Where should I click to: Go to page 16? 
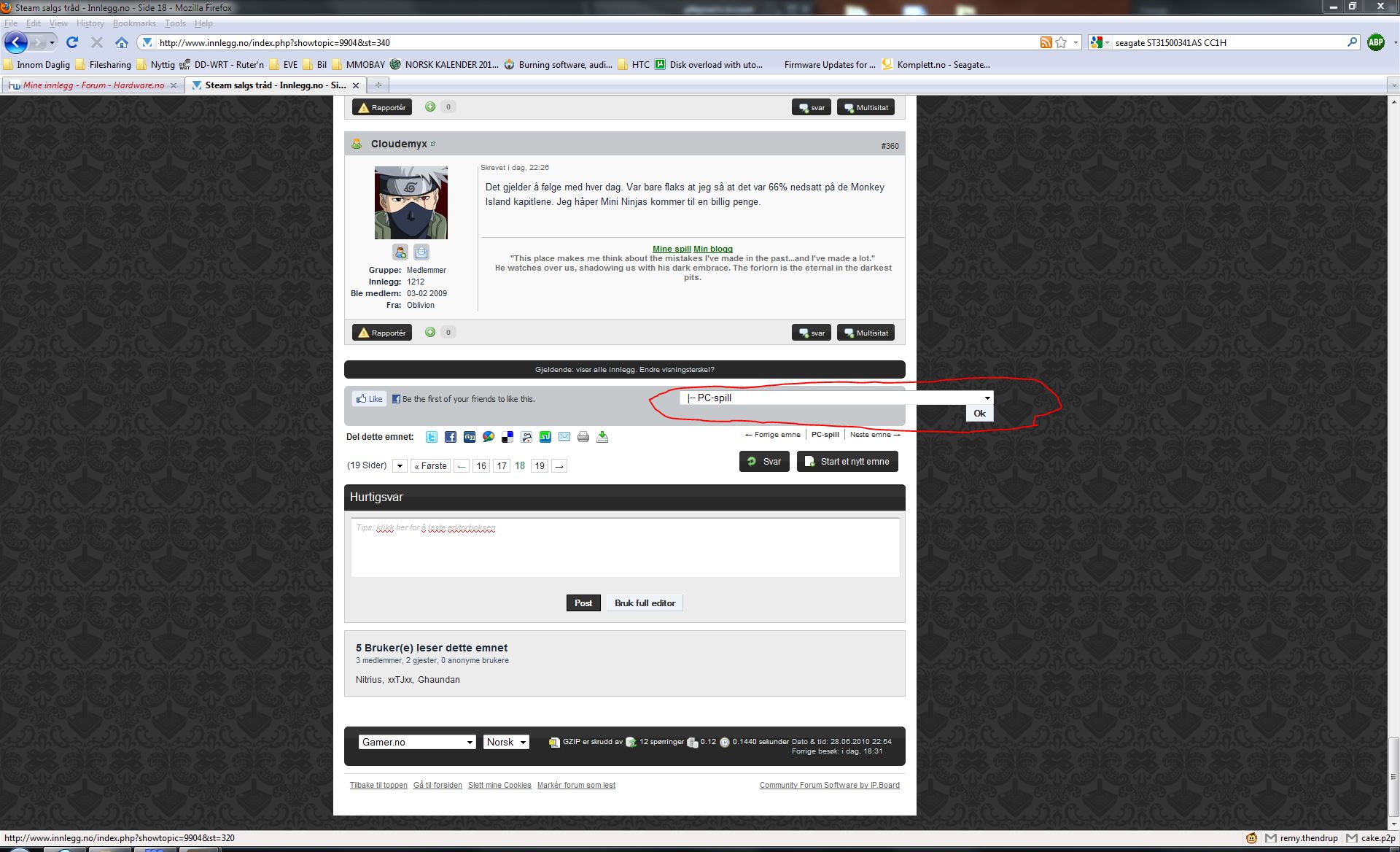(481, 466)
